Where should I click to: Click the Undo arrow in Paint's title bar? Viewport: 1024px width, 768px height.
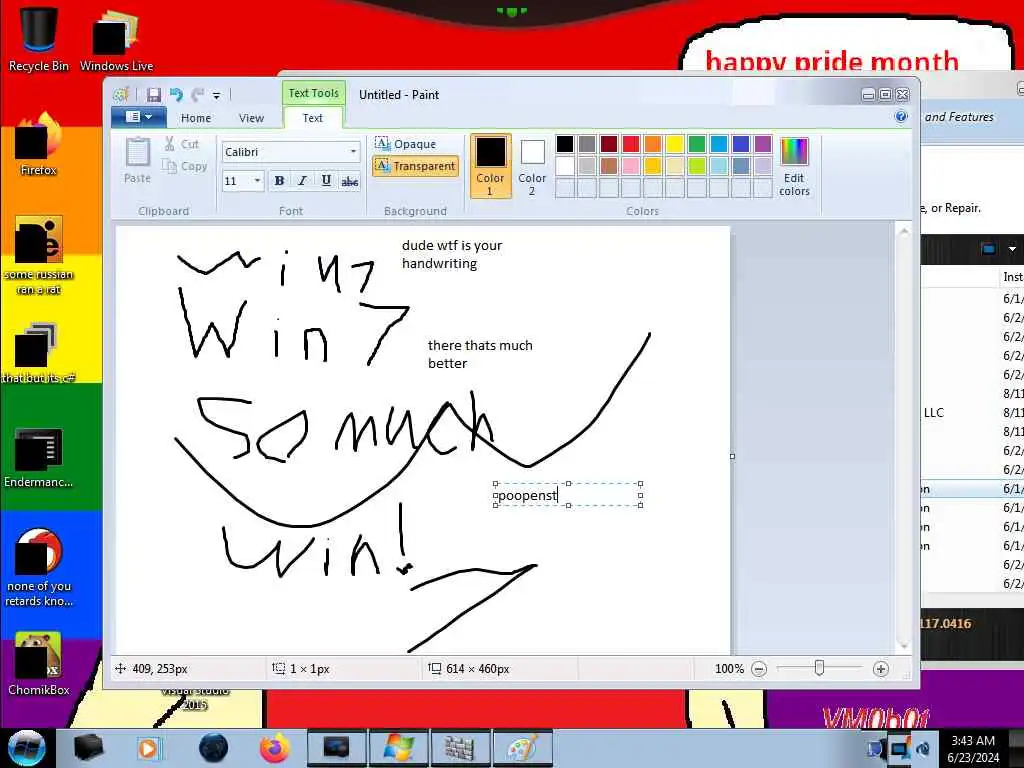176,95
